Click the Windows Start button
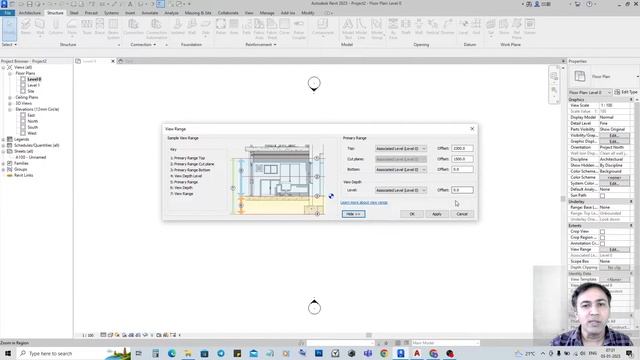The height and width of the screenshot is (360, 640). (8, 353)
